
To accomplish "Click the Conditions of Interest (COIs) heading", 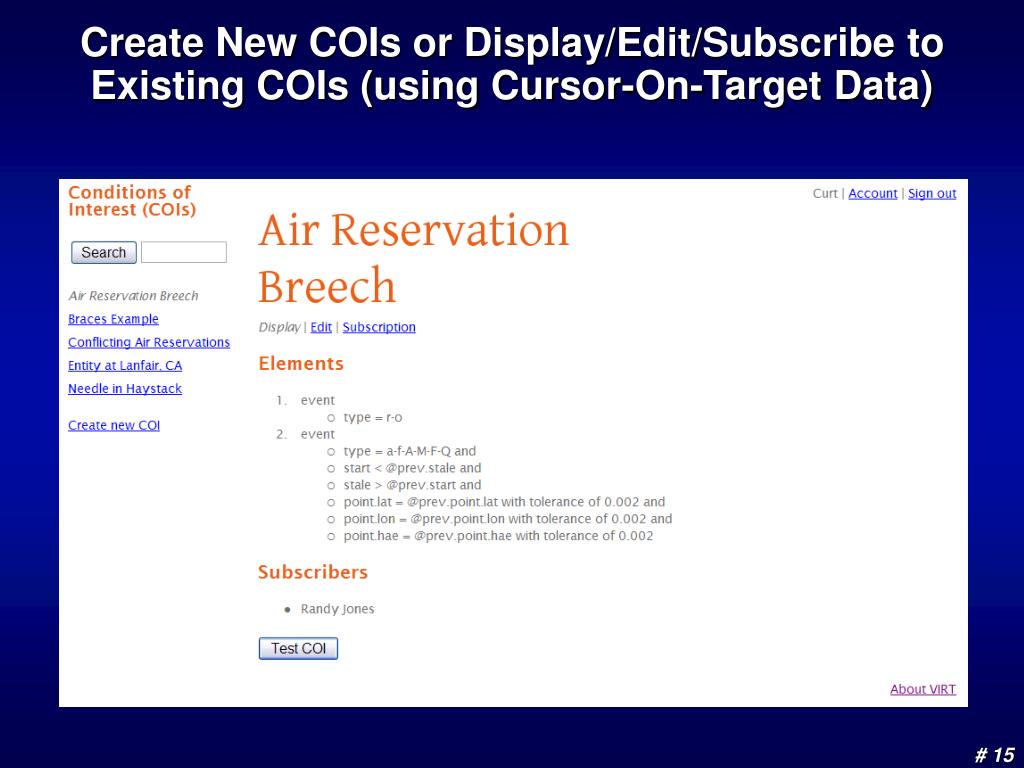I will (132, 201).
